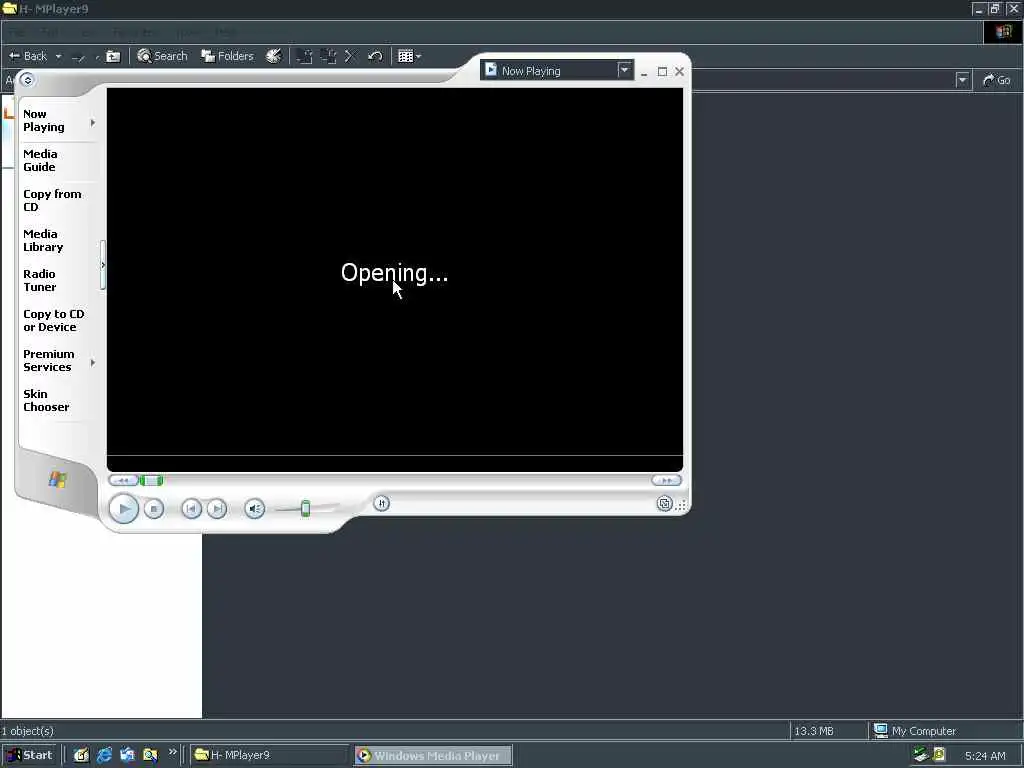Image resolution: width=1024 pixels, height=768 pixels.
Task: Click the Delete icon in Explorer toolbar
Action: coord(350,56)
